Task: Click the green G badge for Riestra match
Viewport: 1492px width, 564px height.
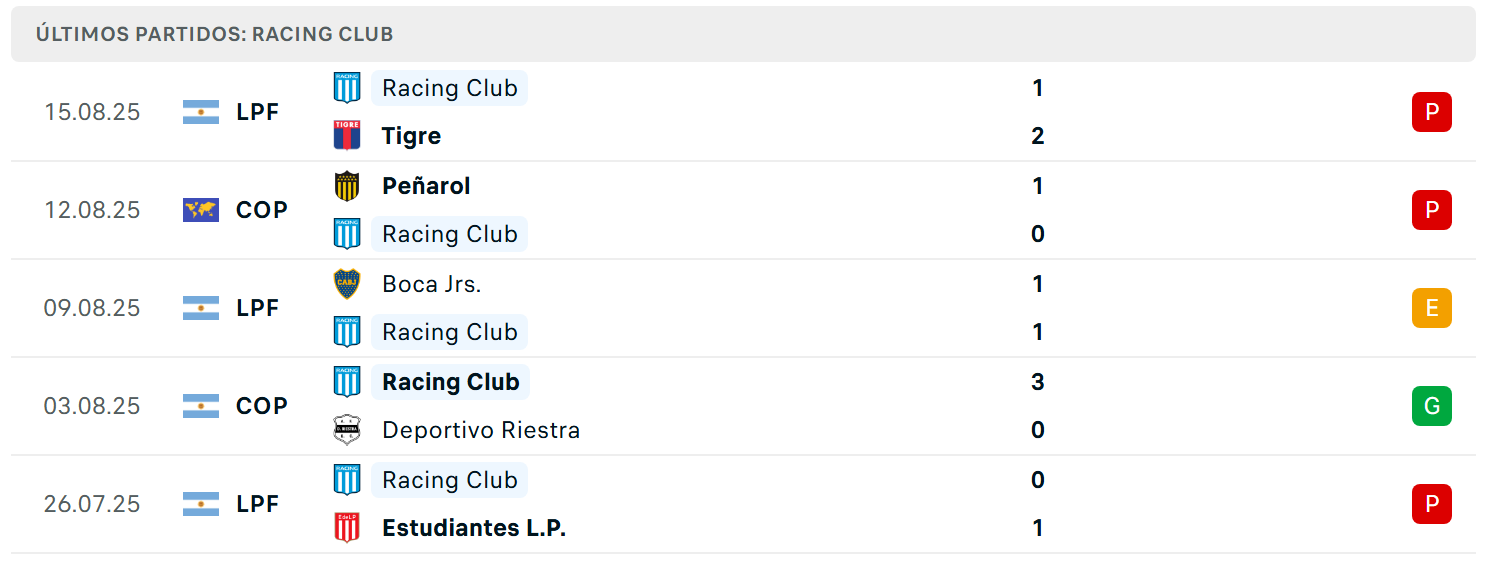Action: click(x=1432, y=406)
